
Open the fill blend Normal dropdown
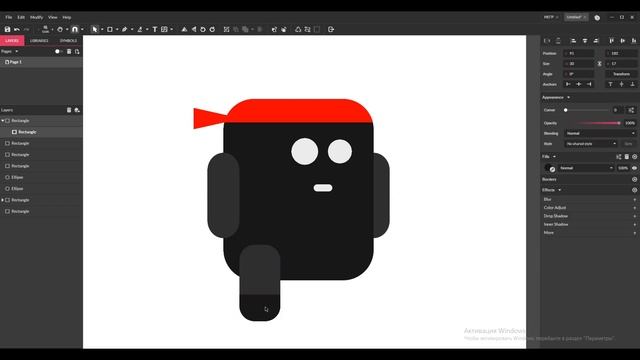click(586, 168)
